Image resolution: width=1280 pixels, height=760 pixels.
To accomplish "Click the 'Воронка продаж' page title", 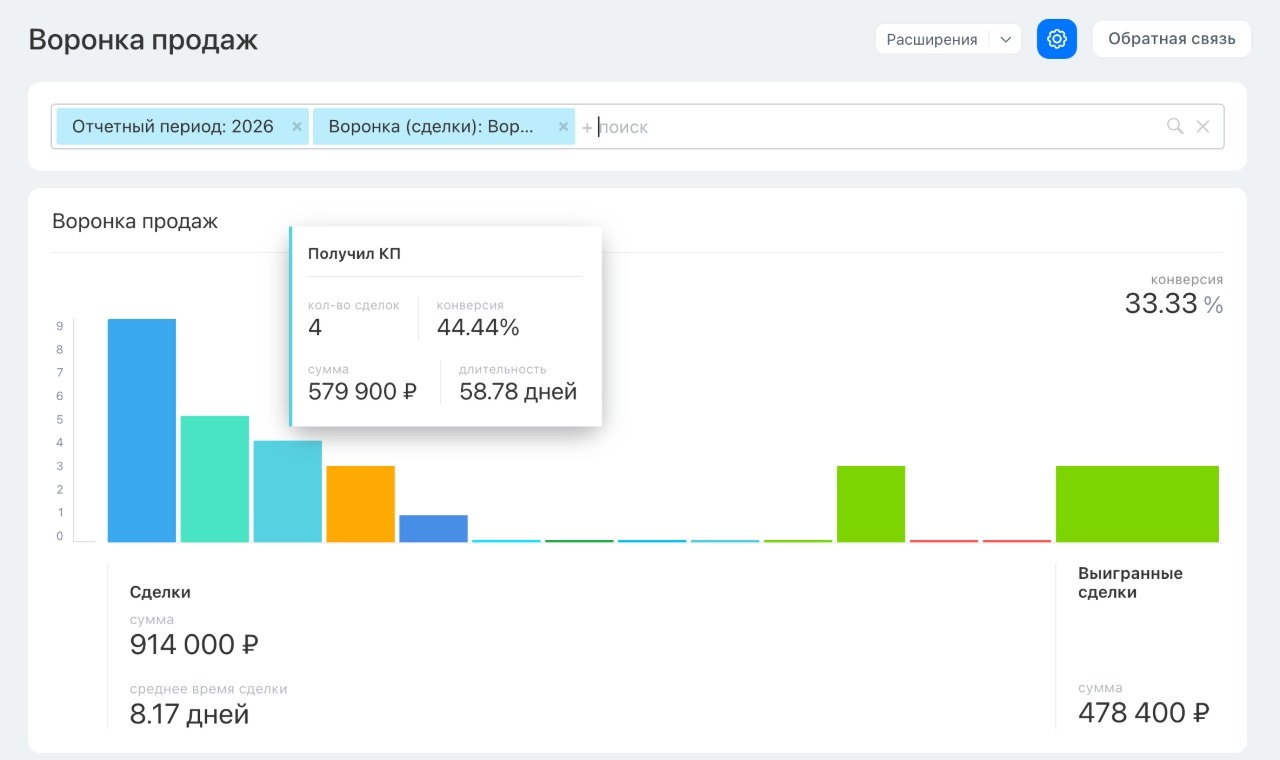I will (x=143, y=40).
